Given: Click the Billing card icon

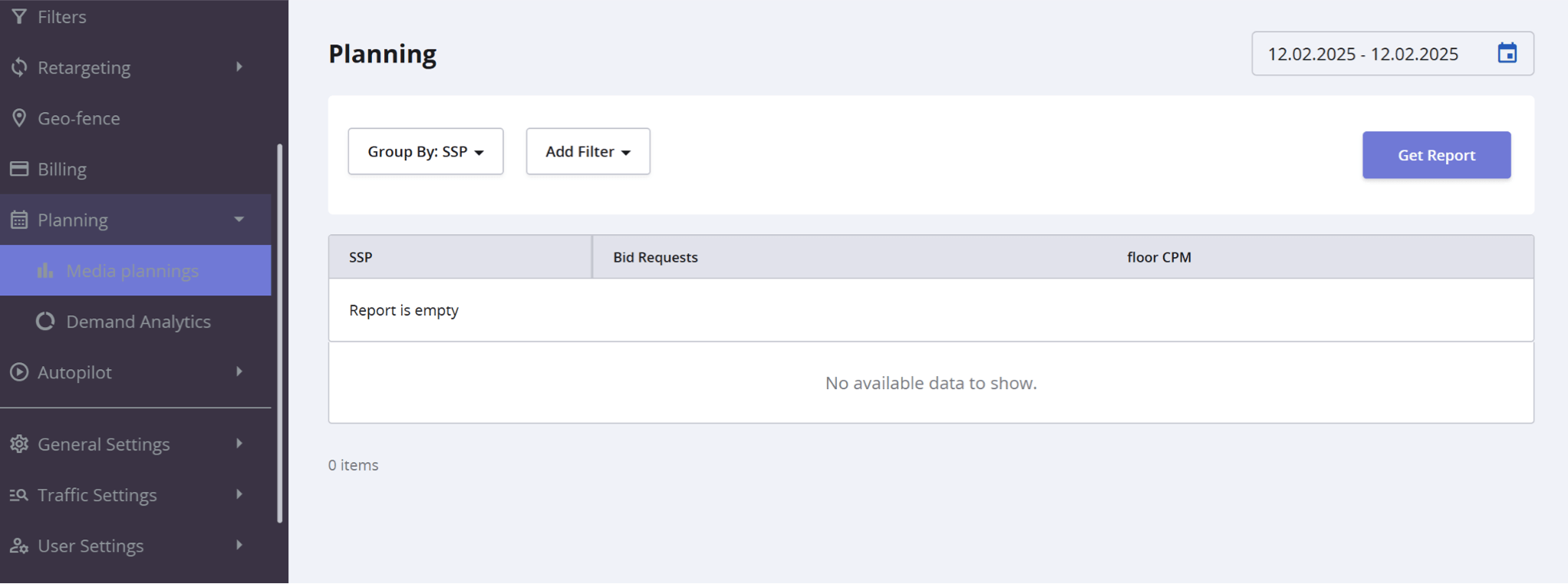Looking at the screenshot, I should coord(19,169).
